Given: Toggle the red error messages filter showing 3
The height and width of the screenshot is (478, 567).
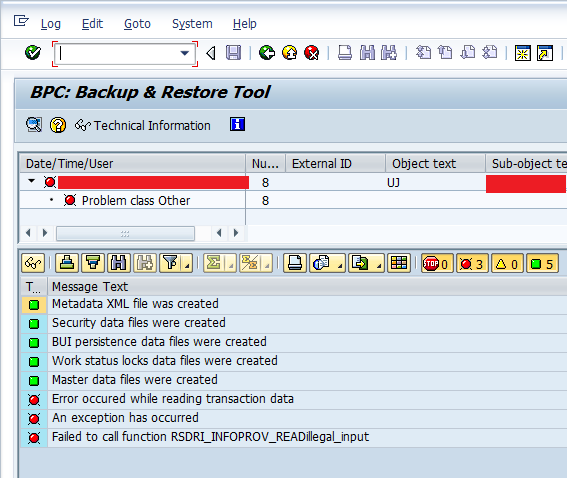Looking at the screenshot, I should (472, 264).
